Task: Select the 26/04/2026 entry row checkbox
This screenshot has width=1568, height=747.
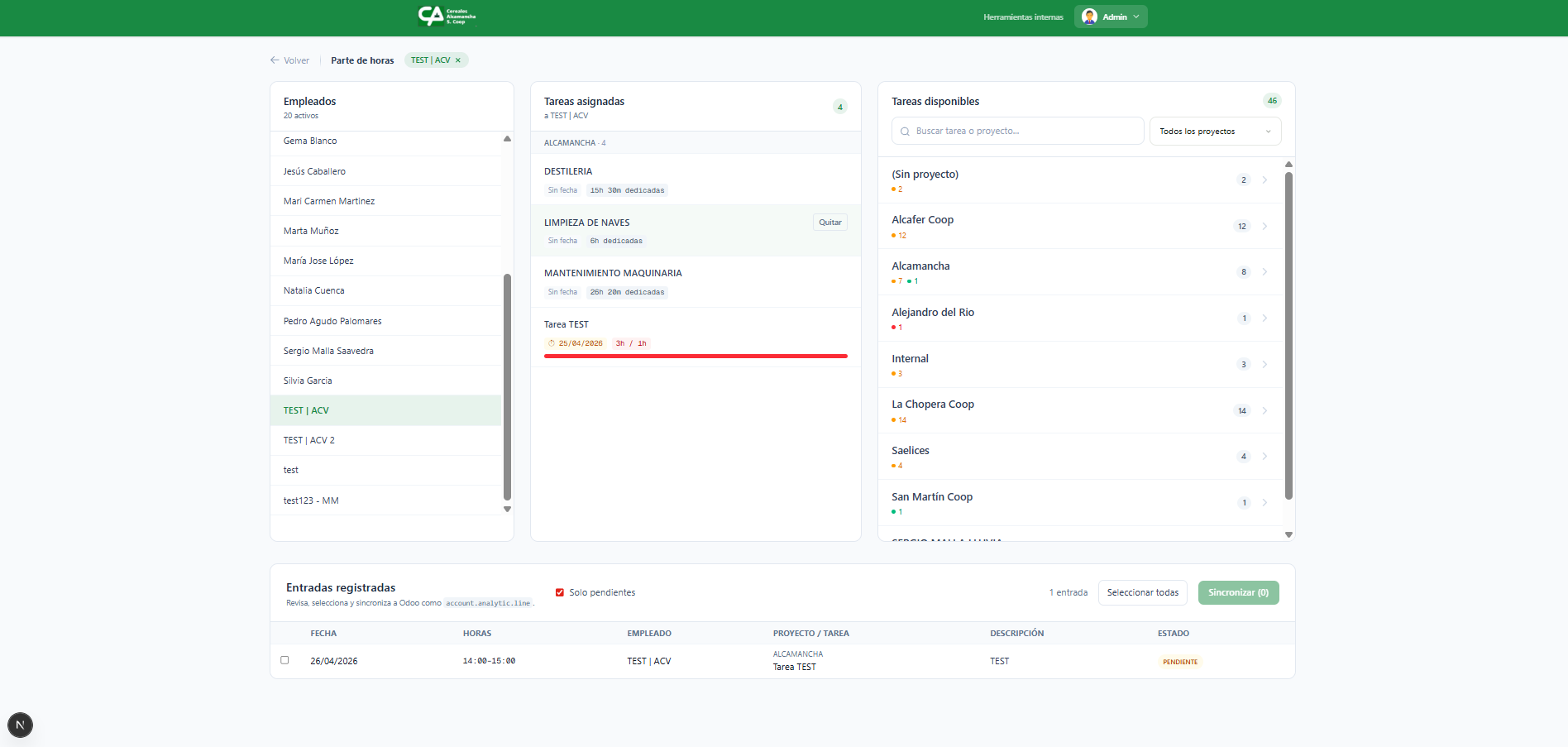Action: tap(284, 660)
